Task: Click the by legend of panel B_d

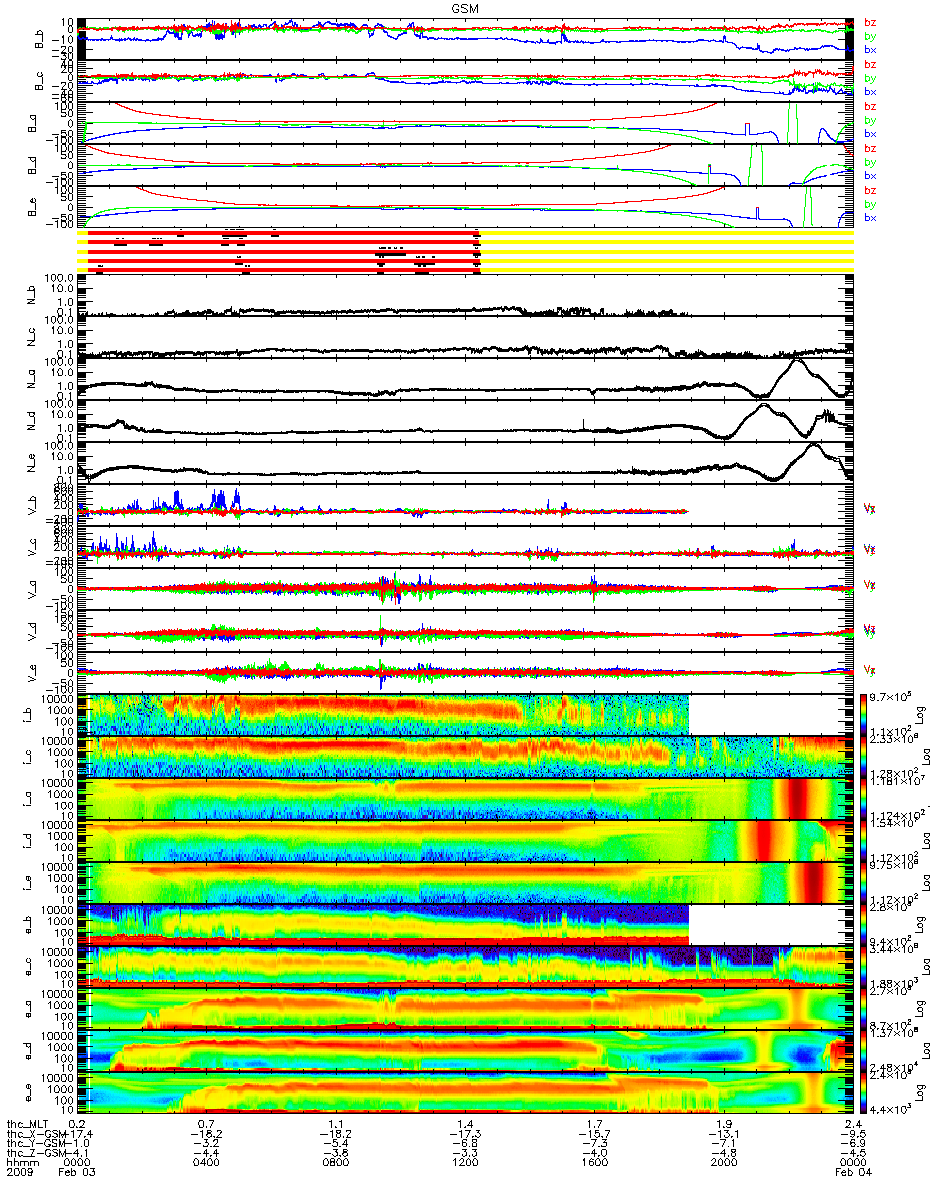Action: pos(870,162)
